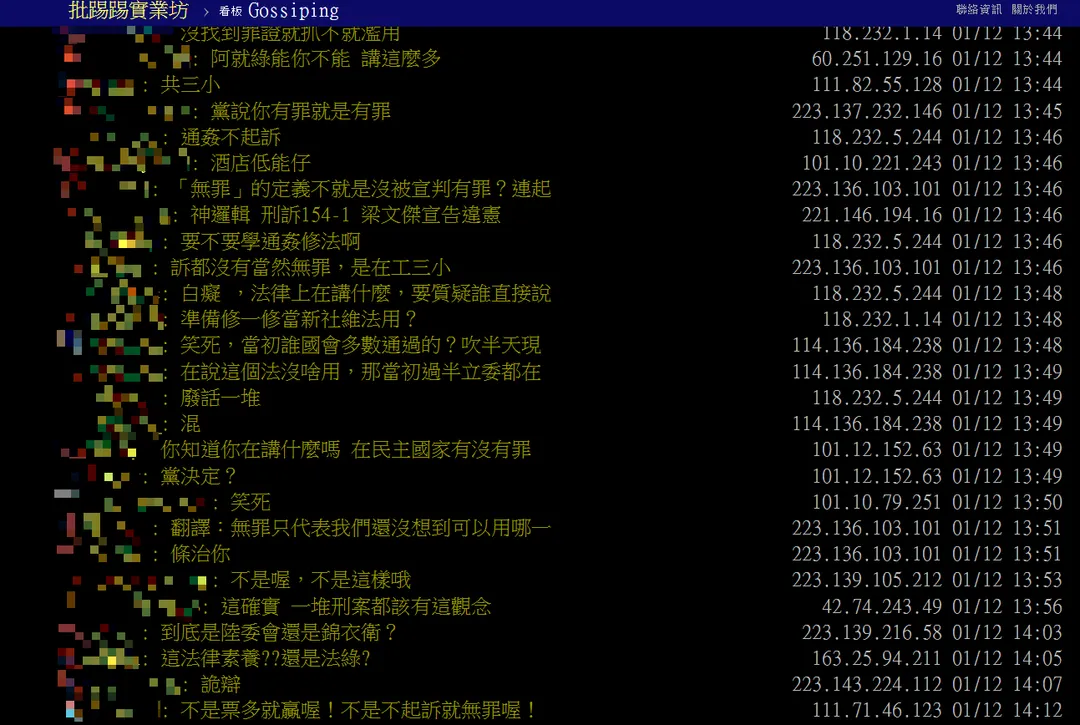1080x725 pixels.
Task: Click comment starting 在說這個法沒啥用
Action: (361, 372)
